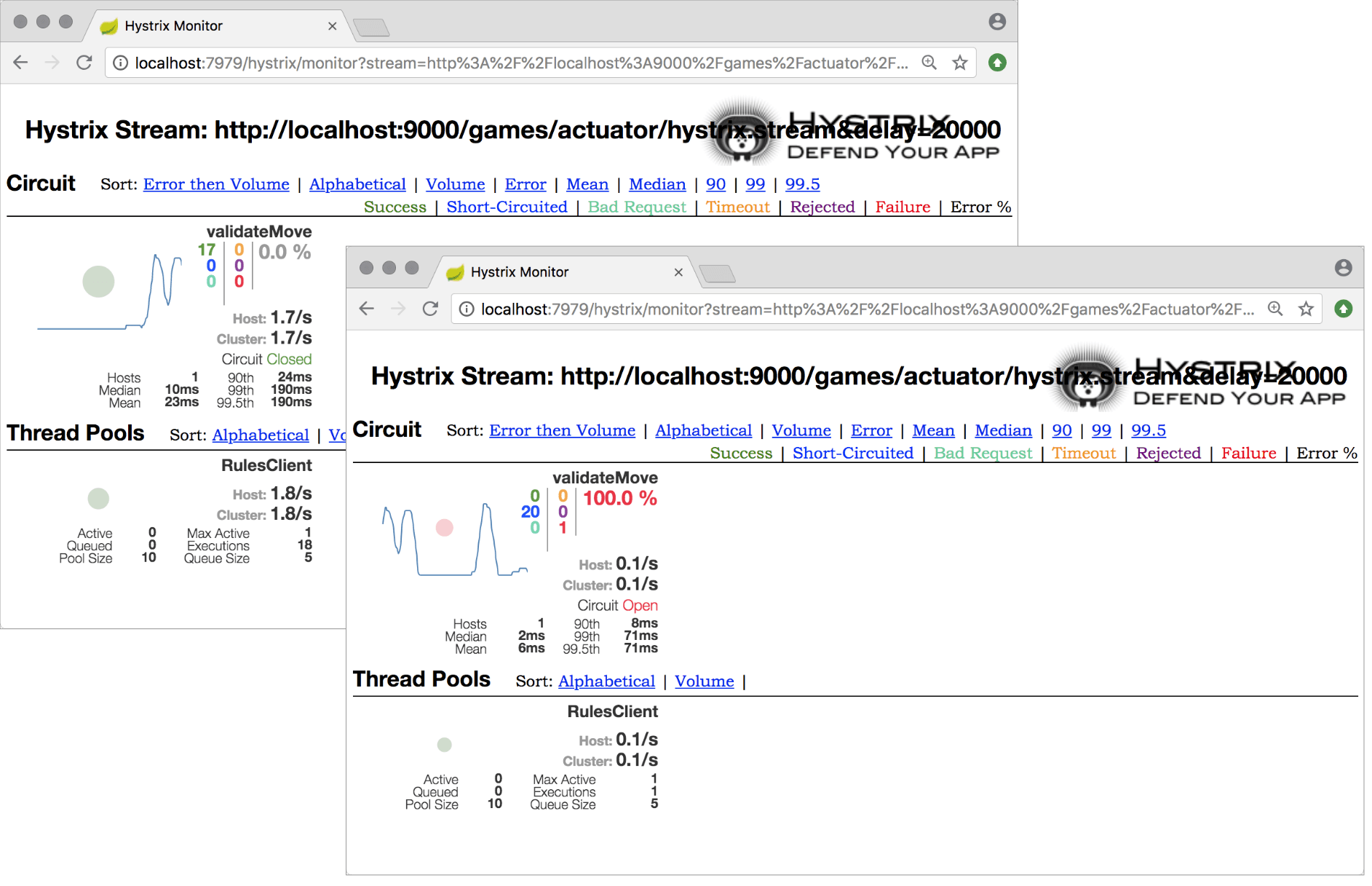The image size is (1372, 886).
Task: Reload the page in the front browser window
Action: click(x=430, y=309)
